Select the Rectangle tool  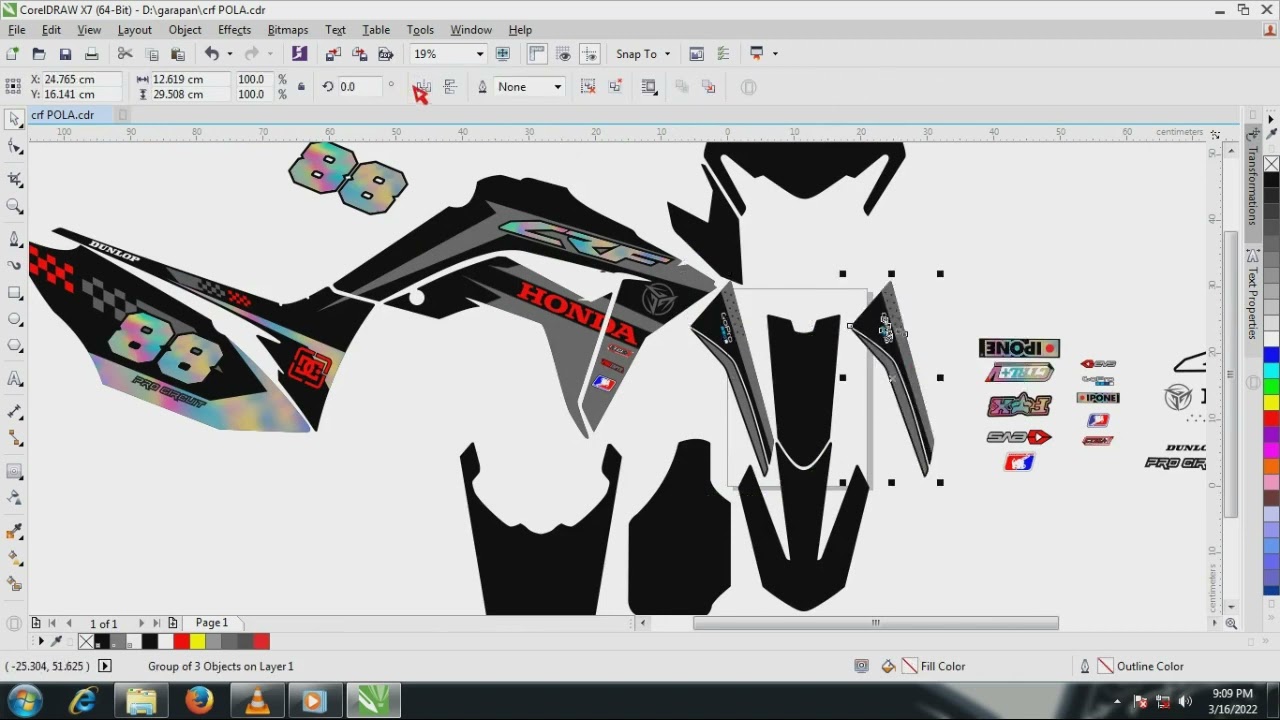15,293
